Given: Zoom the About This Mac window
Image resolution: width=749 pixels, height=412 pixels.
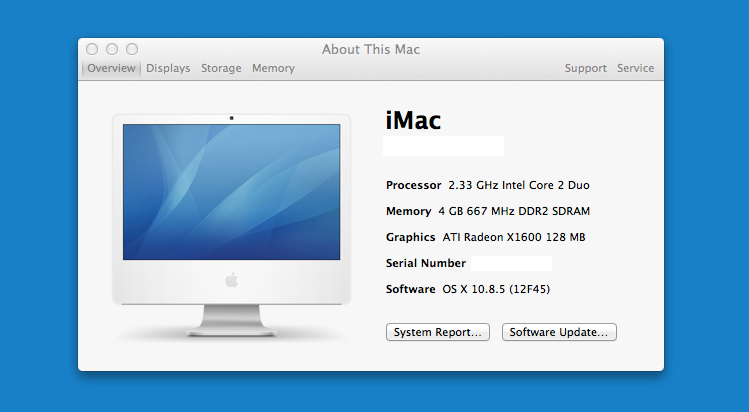Looking at the screenshot, I should [132, 49].
